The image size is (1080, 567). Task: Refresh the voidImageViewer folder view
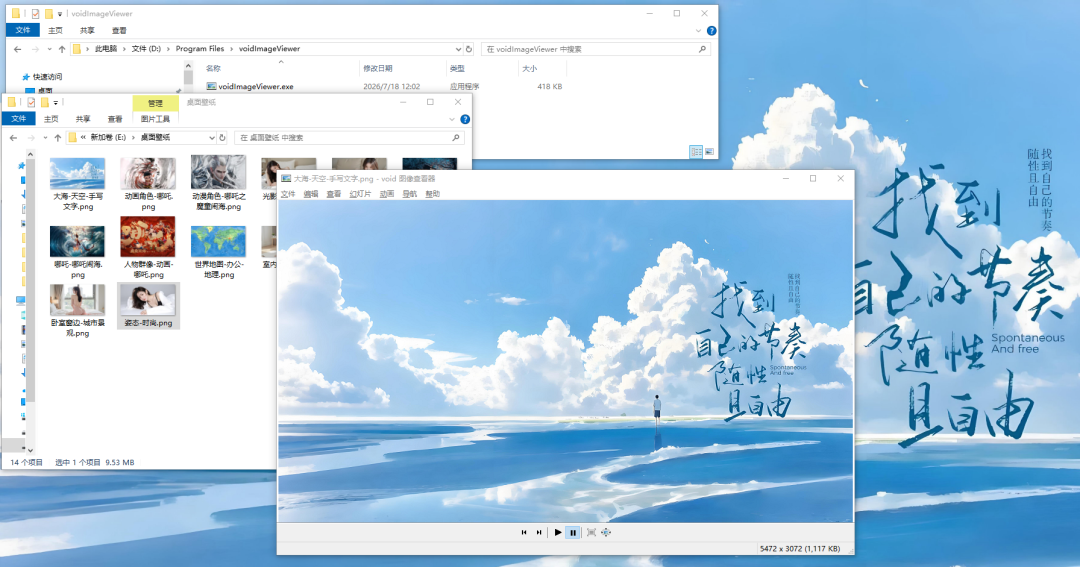point(469,49)
